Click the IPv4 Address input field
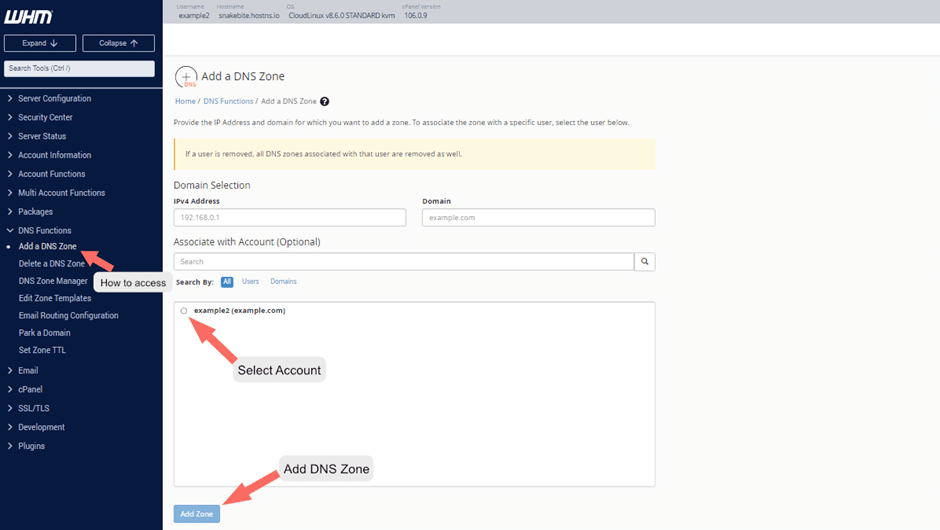 point(290,218)
